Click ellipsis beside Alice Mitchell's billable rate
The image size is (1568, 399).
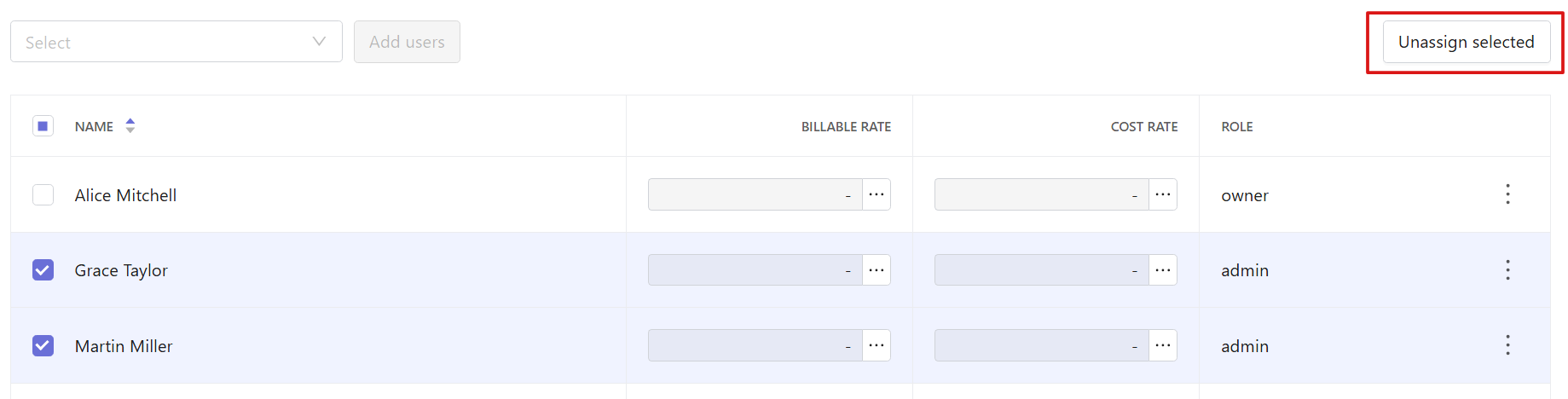877,194
